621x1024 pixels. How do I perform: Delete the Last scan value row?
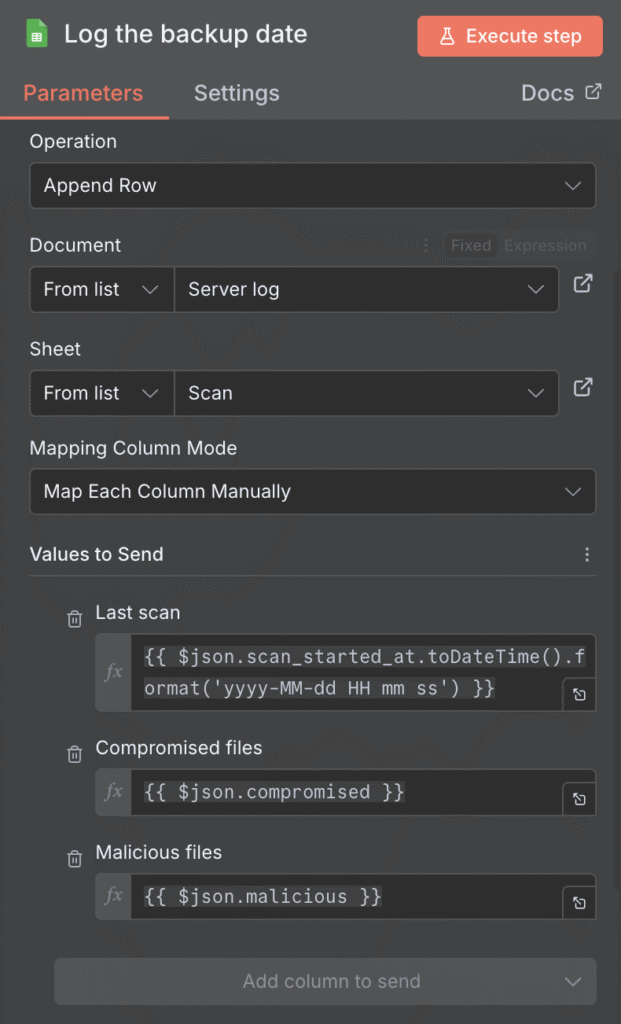(74, 619)
